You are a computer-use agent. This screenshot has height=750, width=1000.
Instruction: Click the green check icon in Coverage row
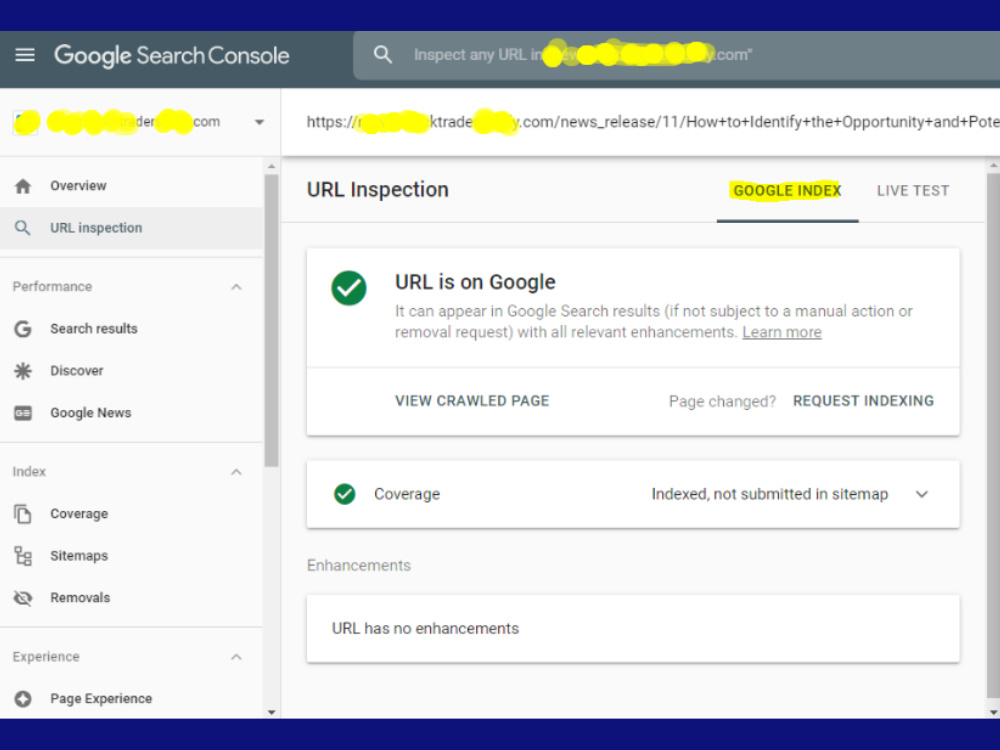[344, 494]
